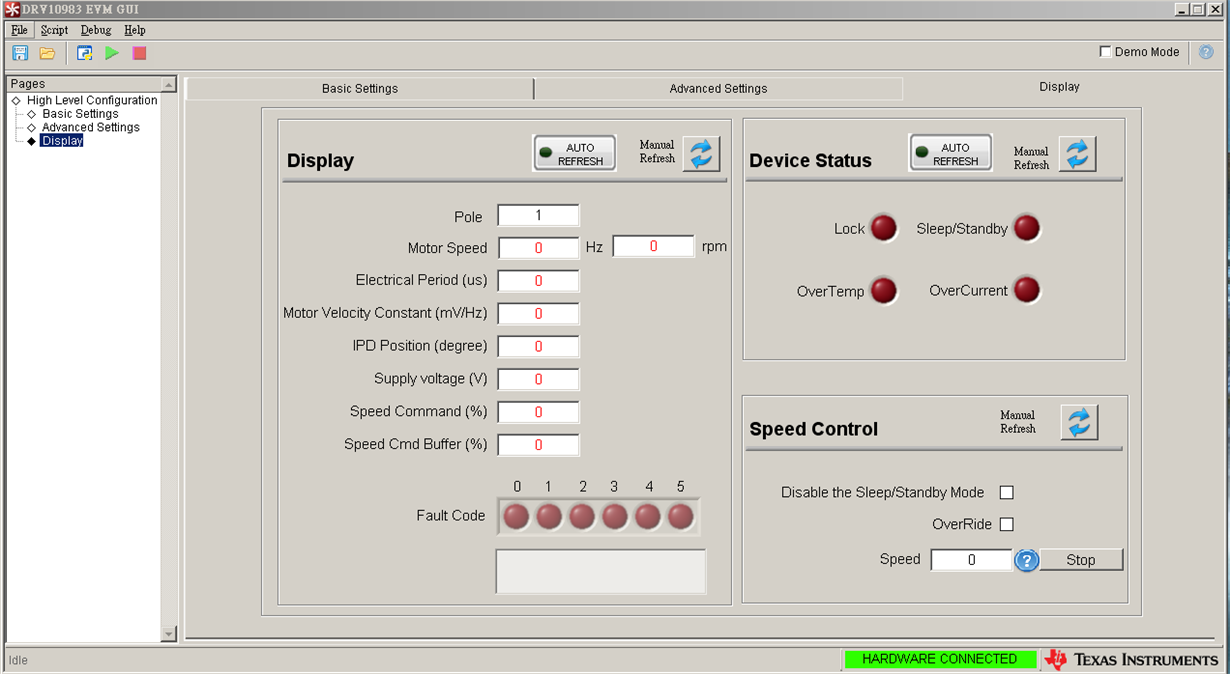Click HARDWARE CONNECTED status indicator
1230x674 pixels.
(939, 659)
